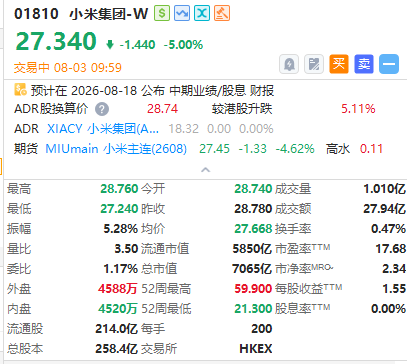The image size is (407, 364).
Task: Click the percent change -5.00%
Action: pyautogui.click(x=183, y=45)
